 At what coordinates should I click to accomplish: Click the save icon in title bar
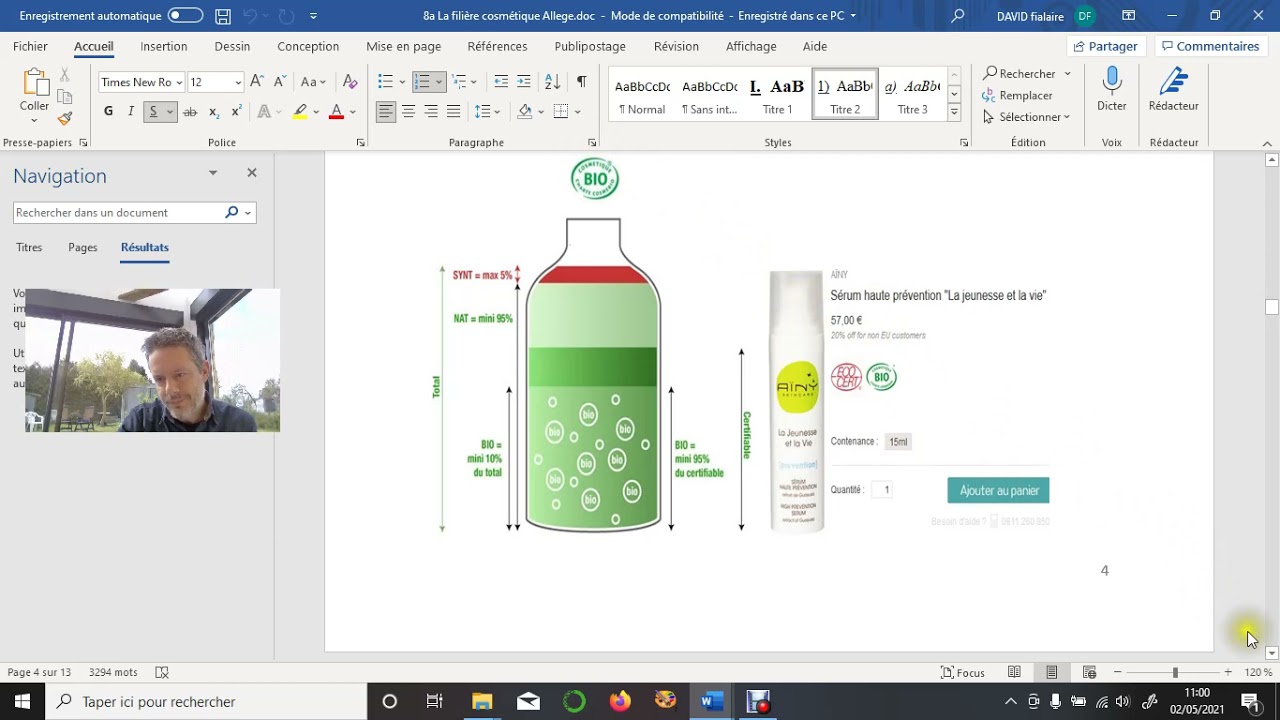pyautogui.click(x=223, y=16)
